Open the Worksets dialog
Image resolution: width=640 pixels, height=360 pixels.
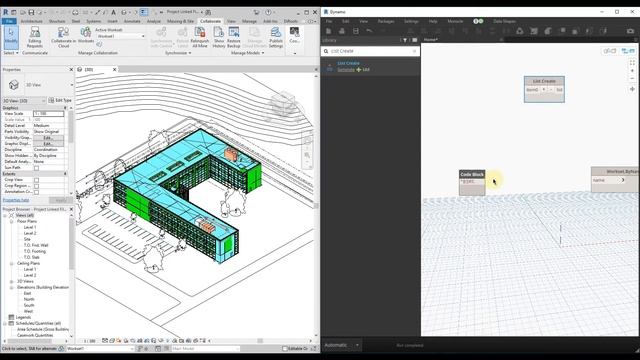86,35
